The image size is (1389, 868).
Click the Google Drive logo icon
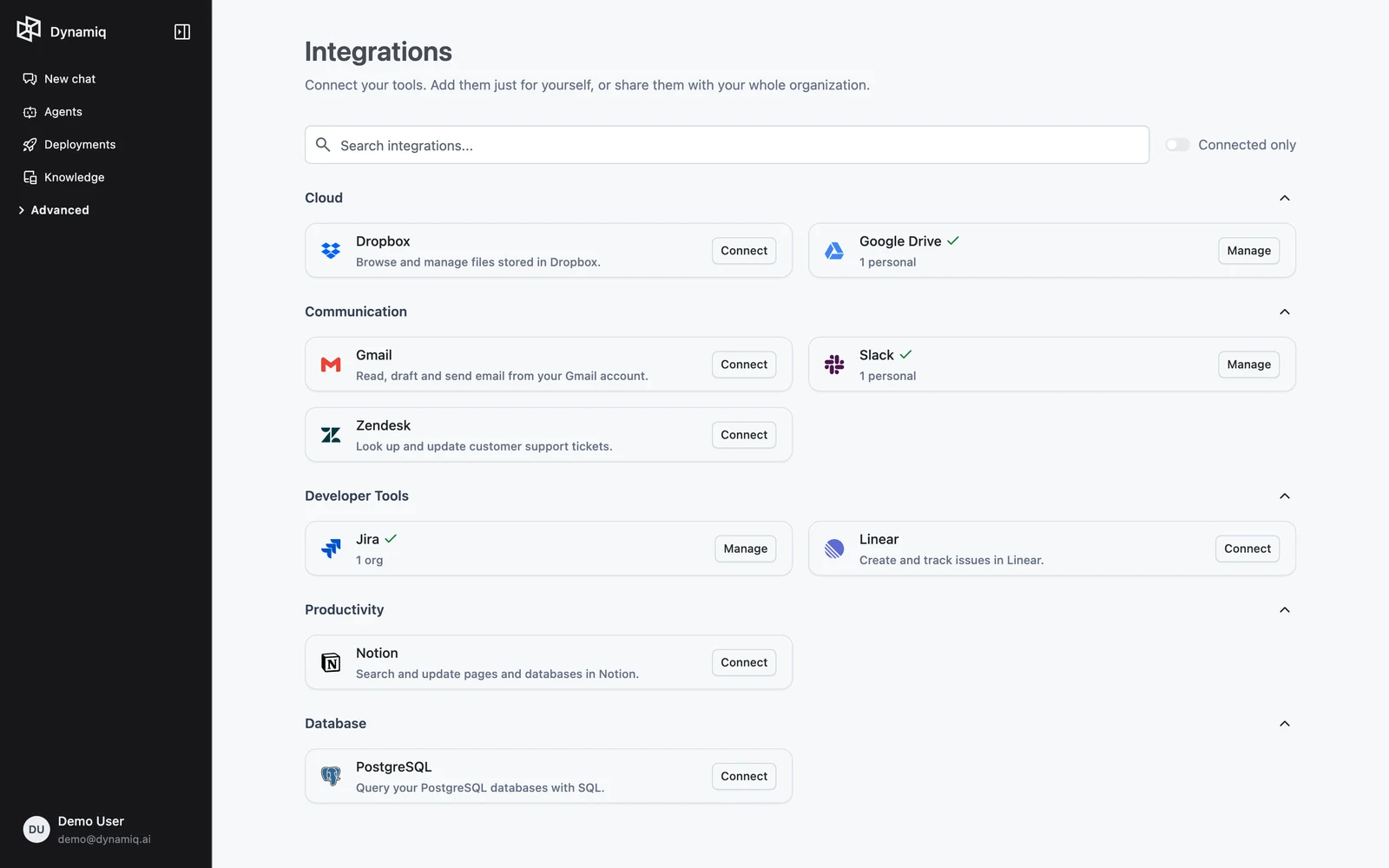834,251
